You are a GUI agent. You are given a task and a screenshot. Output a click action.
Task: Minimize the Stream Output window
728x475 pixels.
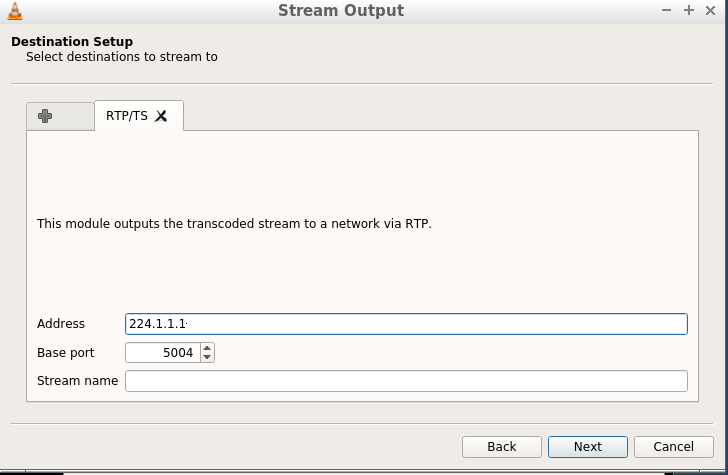666,10
